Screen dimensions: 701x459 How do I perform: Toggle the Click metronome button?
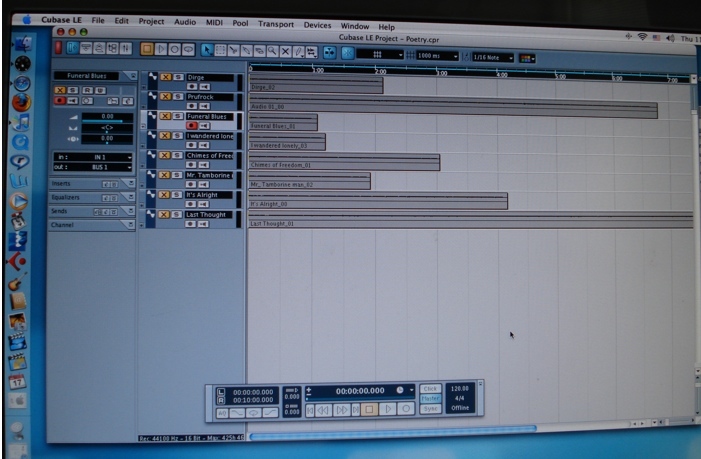[x=430, y=388]
